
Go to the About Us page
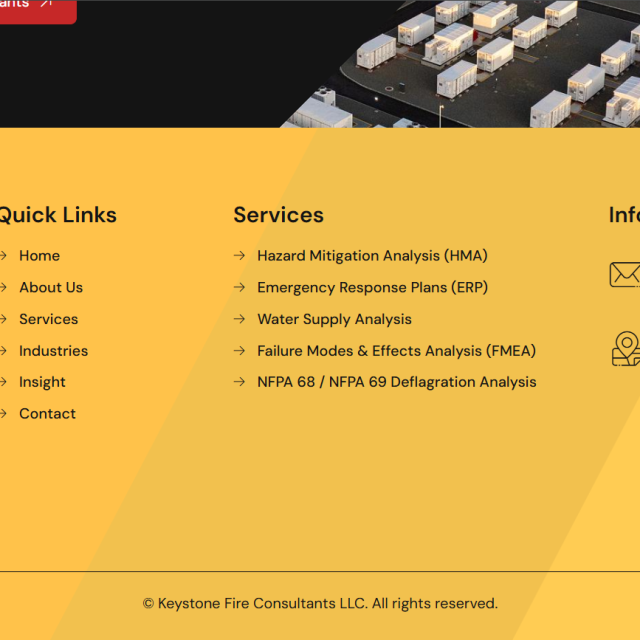click(x=51, y=288)
